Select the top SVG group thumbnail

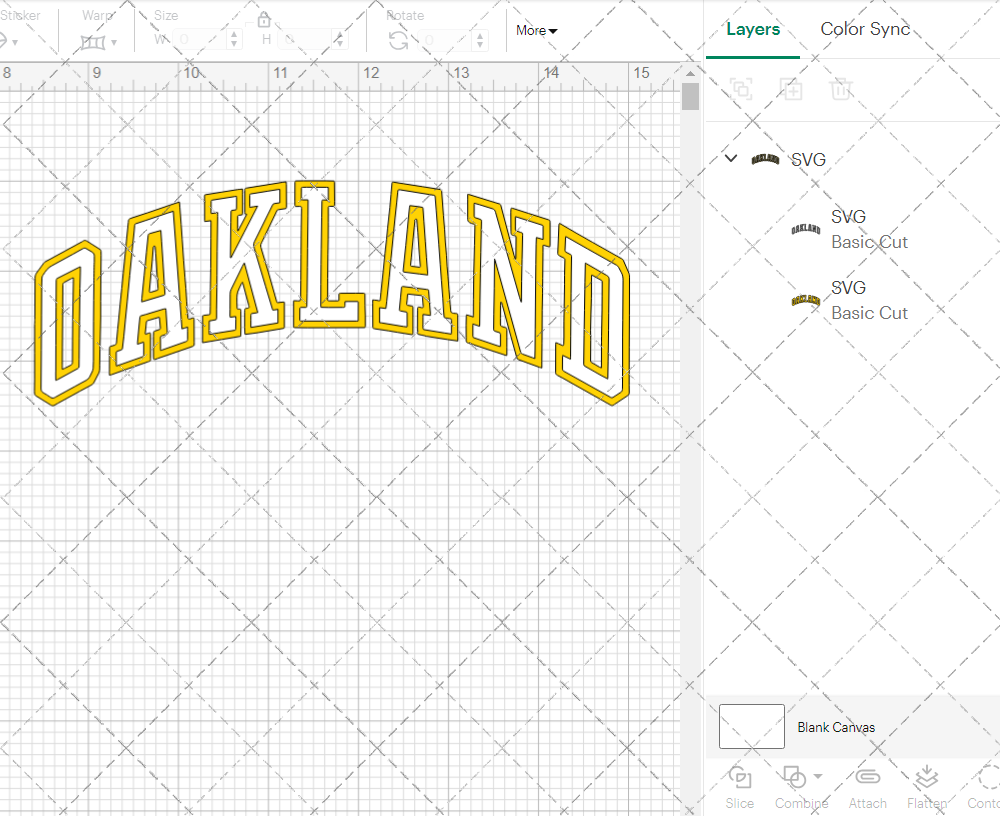pyautogui.click(x=765, y=159)
